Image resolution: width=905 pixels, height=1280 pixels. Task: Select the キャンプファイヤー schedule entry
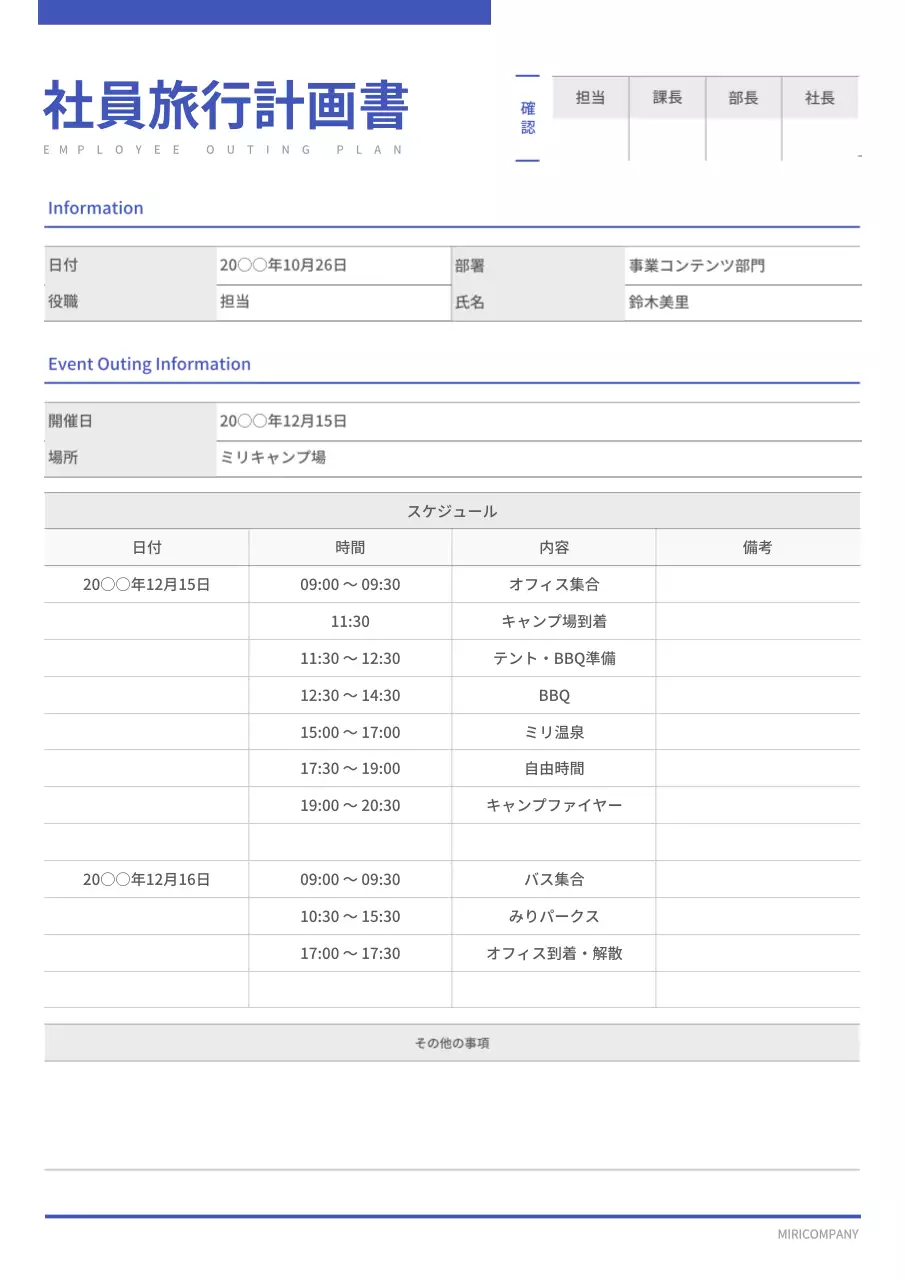[x=553, y=805]
